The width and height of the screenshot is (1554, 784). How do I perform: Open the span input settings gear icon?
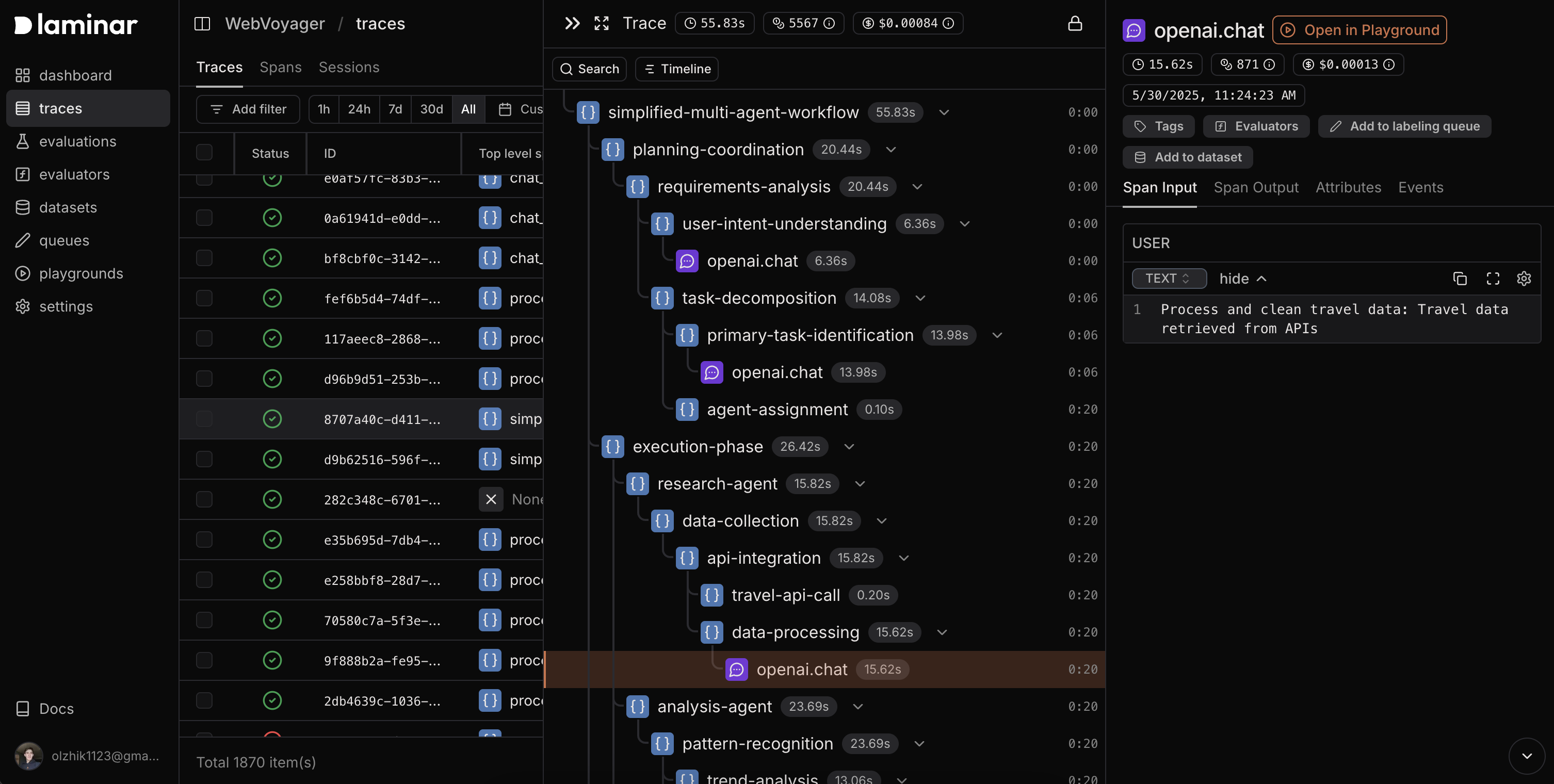coord(1523,279)
